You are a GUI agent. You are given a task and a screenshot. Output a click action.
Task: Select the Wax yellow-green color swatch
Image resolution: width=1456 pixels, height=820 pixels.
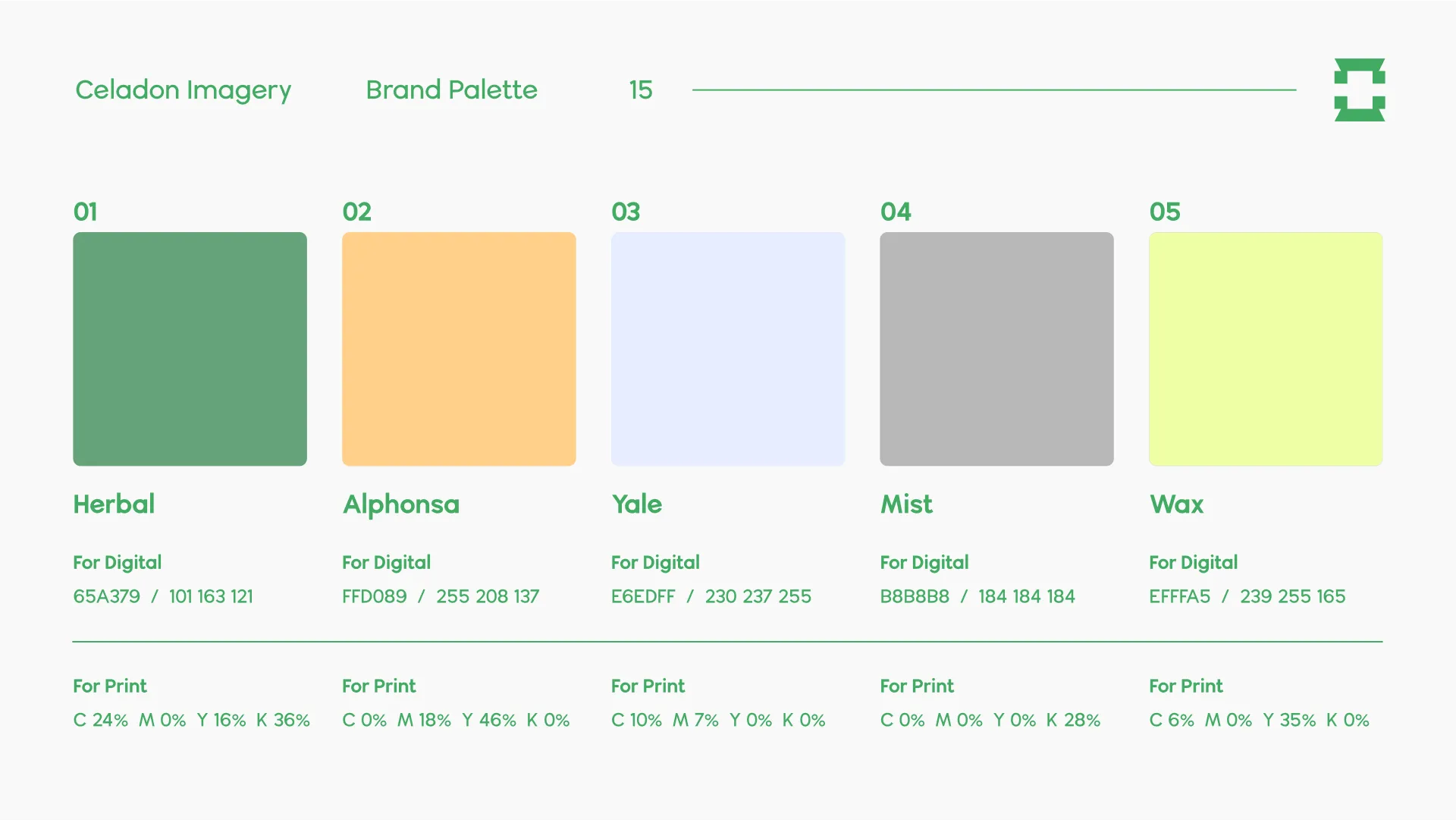coord(1266,349)
